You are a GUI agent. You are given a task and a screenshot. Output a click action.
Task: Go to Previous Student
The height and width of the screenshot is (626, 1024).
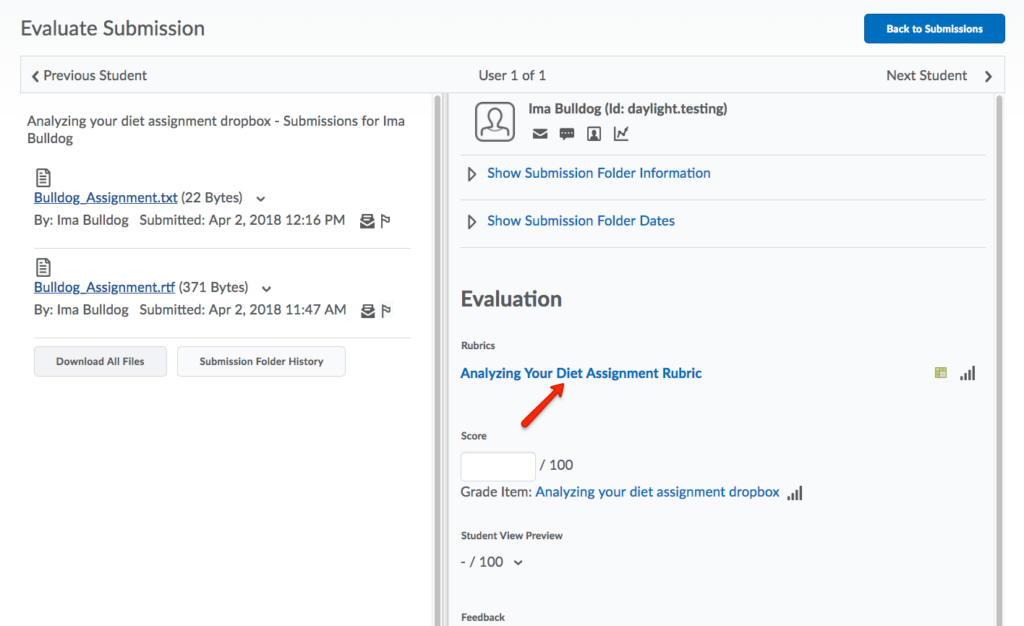tap(89, 75)
